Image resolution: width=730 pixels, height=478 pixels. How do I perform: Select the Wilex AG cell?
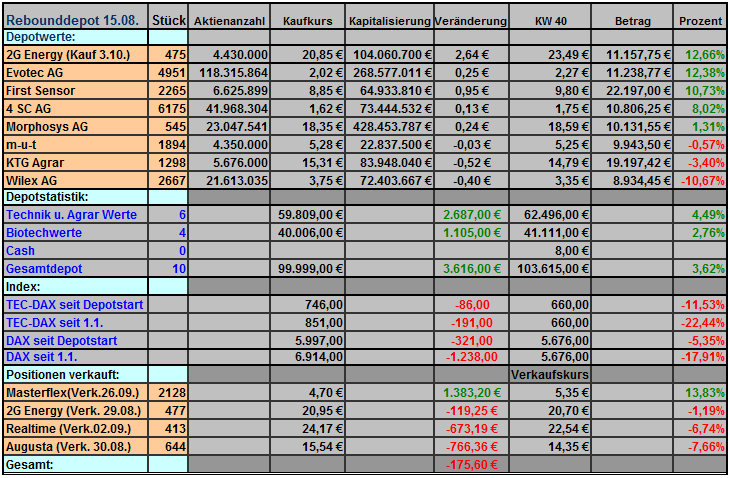75,180
